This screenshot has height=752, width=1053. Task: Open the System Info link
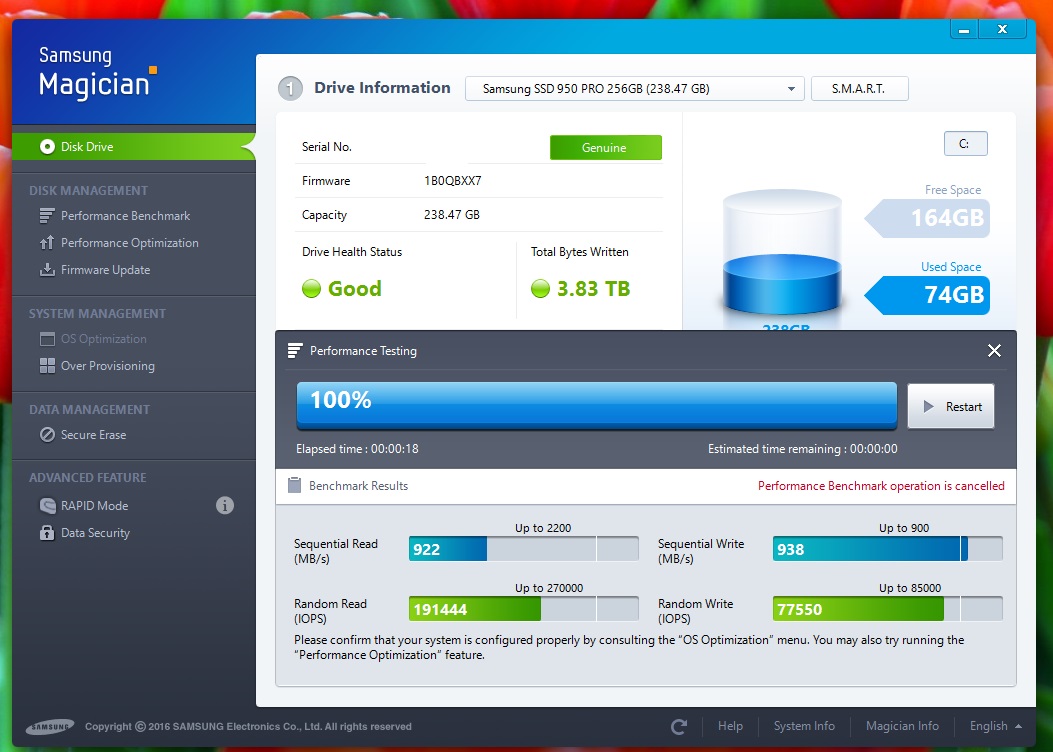click(804, 726)
